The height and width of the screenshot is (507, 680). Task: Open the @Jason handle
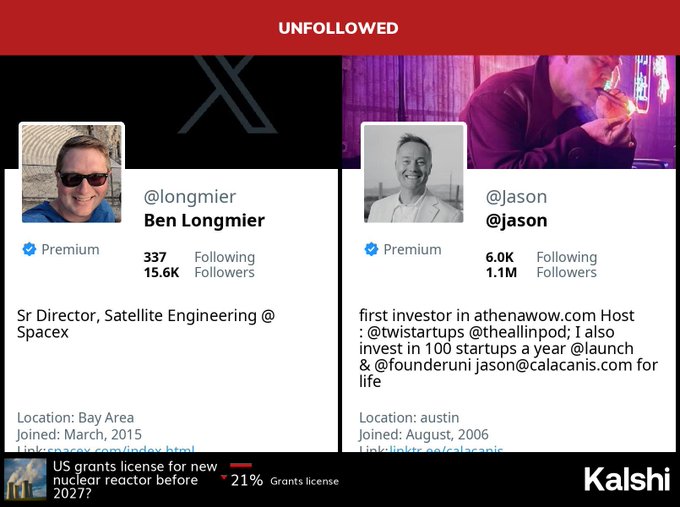[x=516, y=197]
